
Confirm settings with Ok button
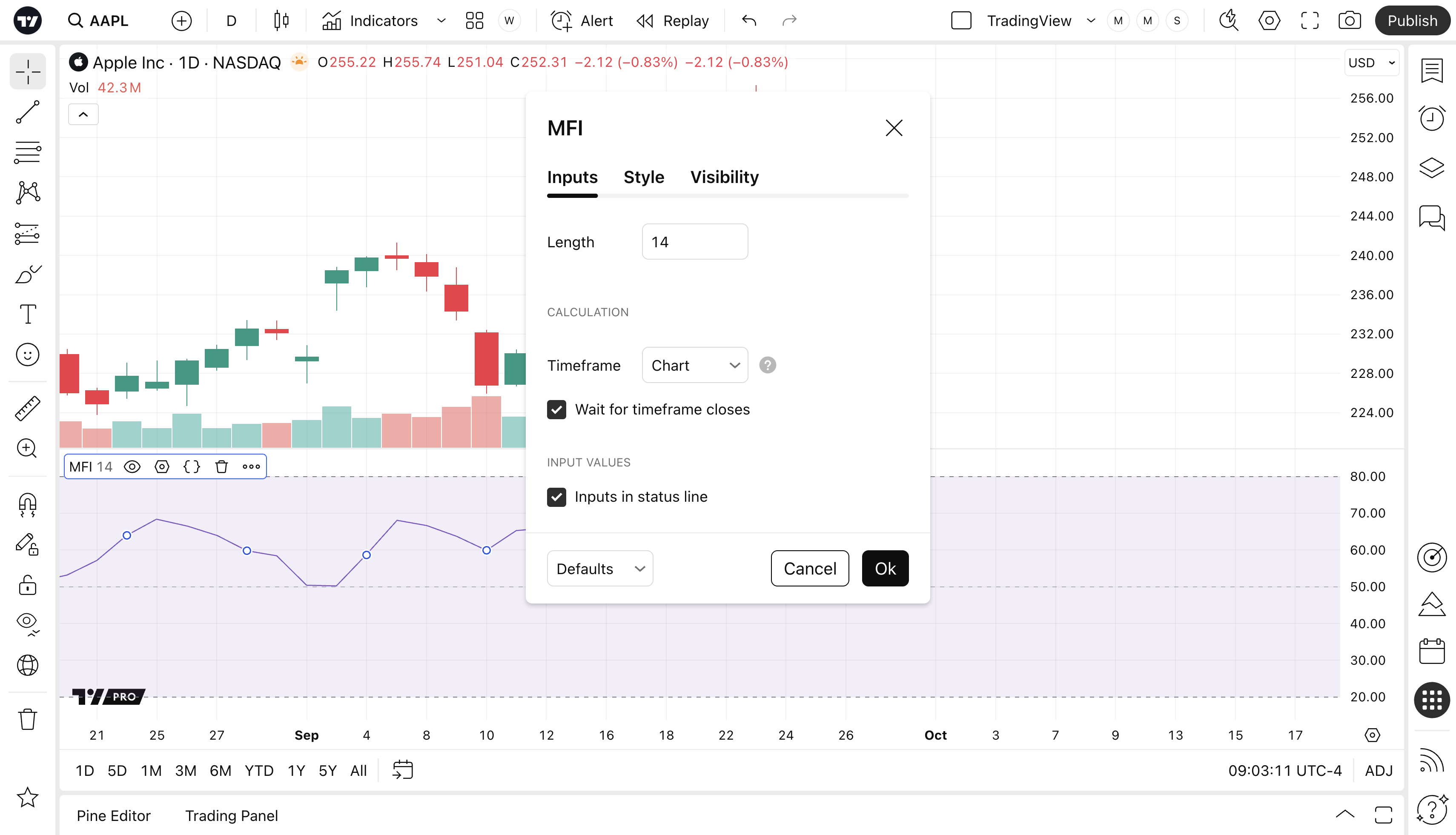[x=885, y=569]
